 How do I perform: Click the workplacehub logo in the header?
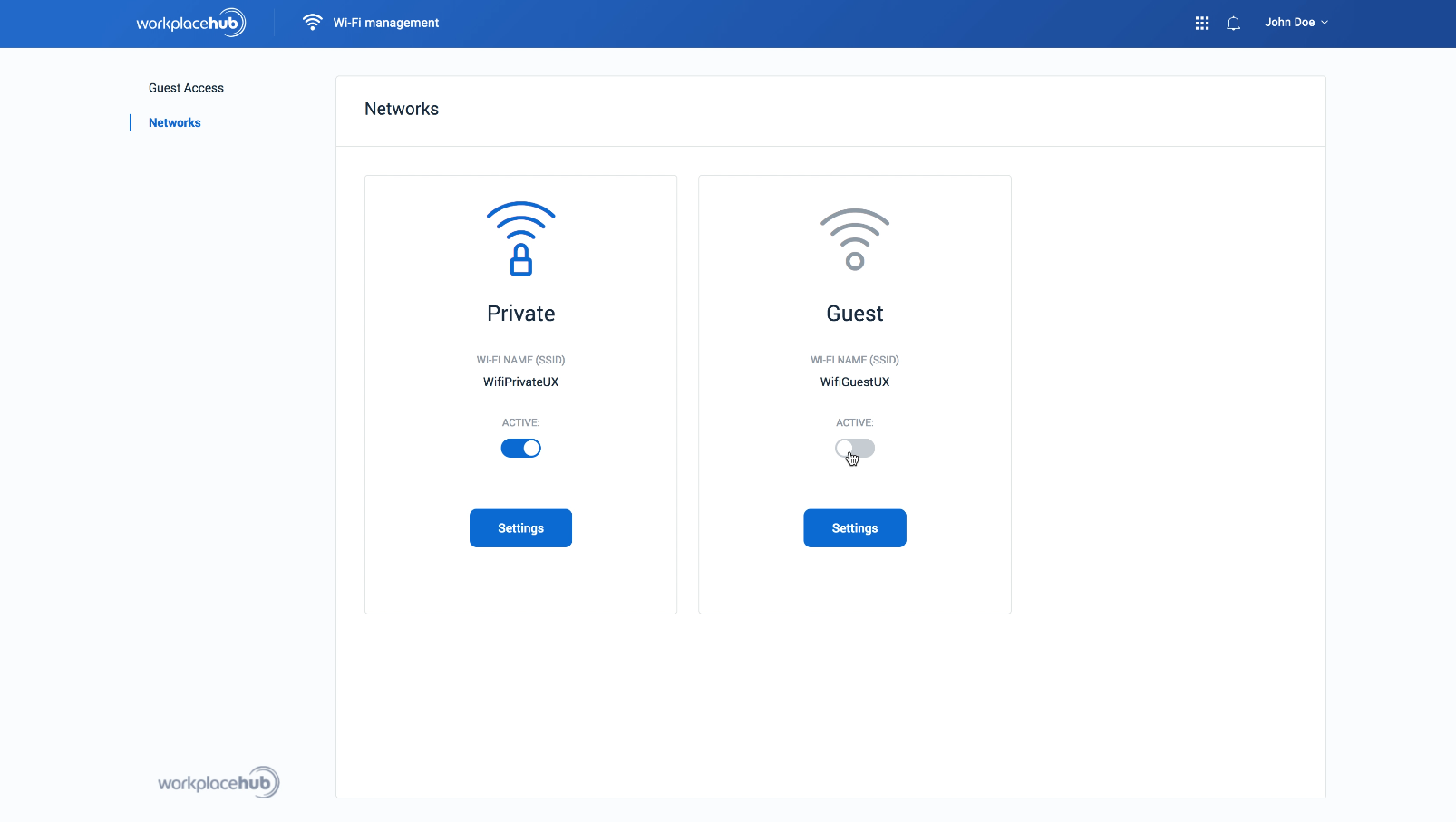coord(190,22)
